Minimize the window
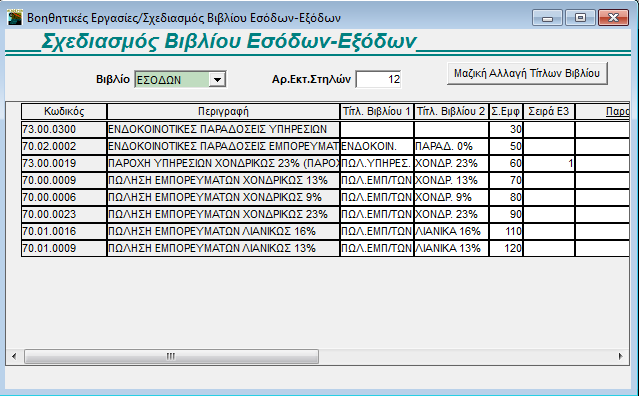This screenshot has height=396, width=639. [547, 18]
